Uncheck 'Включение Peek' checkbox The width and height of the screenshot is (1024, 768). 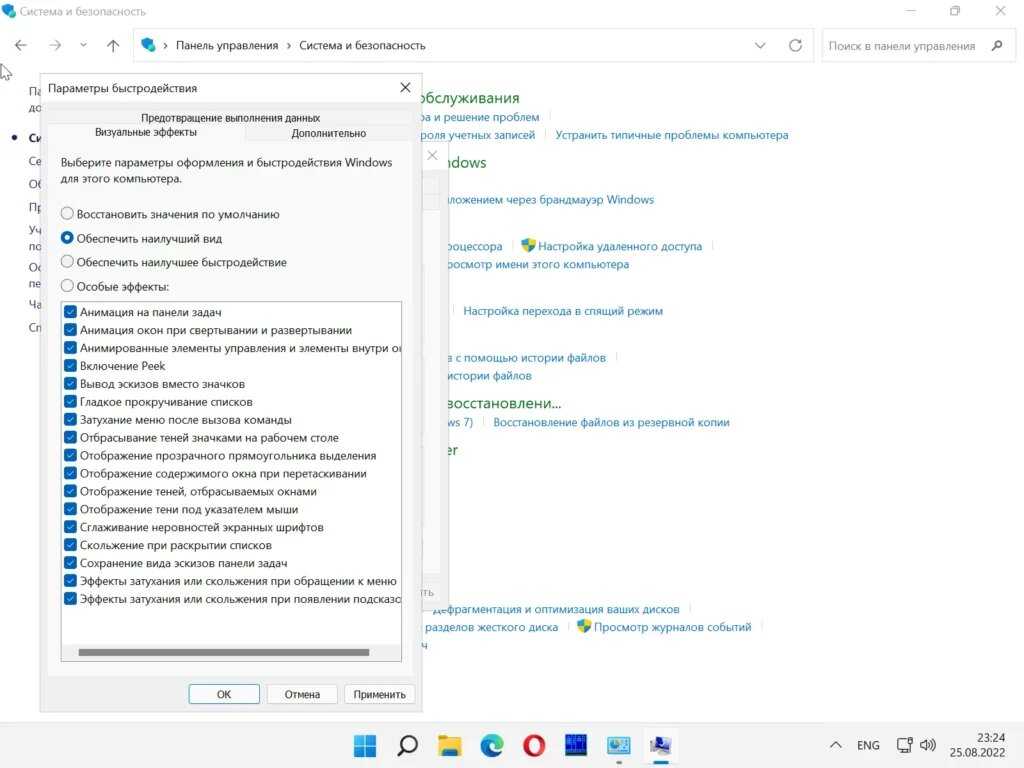tap(71, 366)
